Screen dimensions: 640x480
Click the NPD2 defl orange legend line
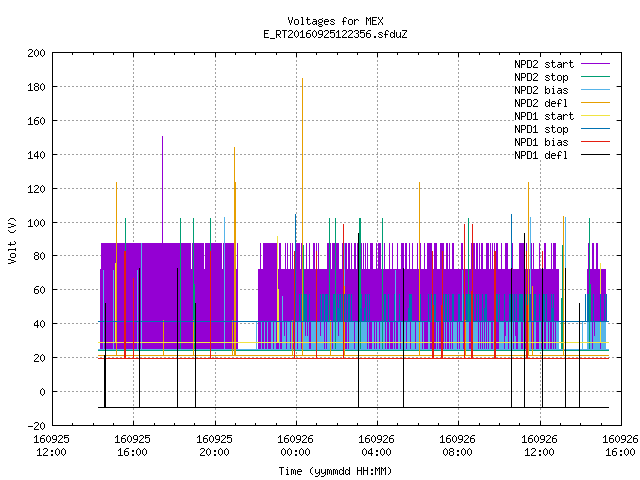[595, 103]
